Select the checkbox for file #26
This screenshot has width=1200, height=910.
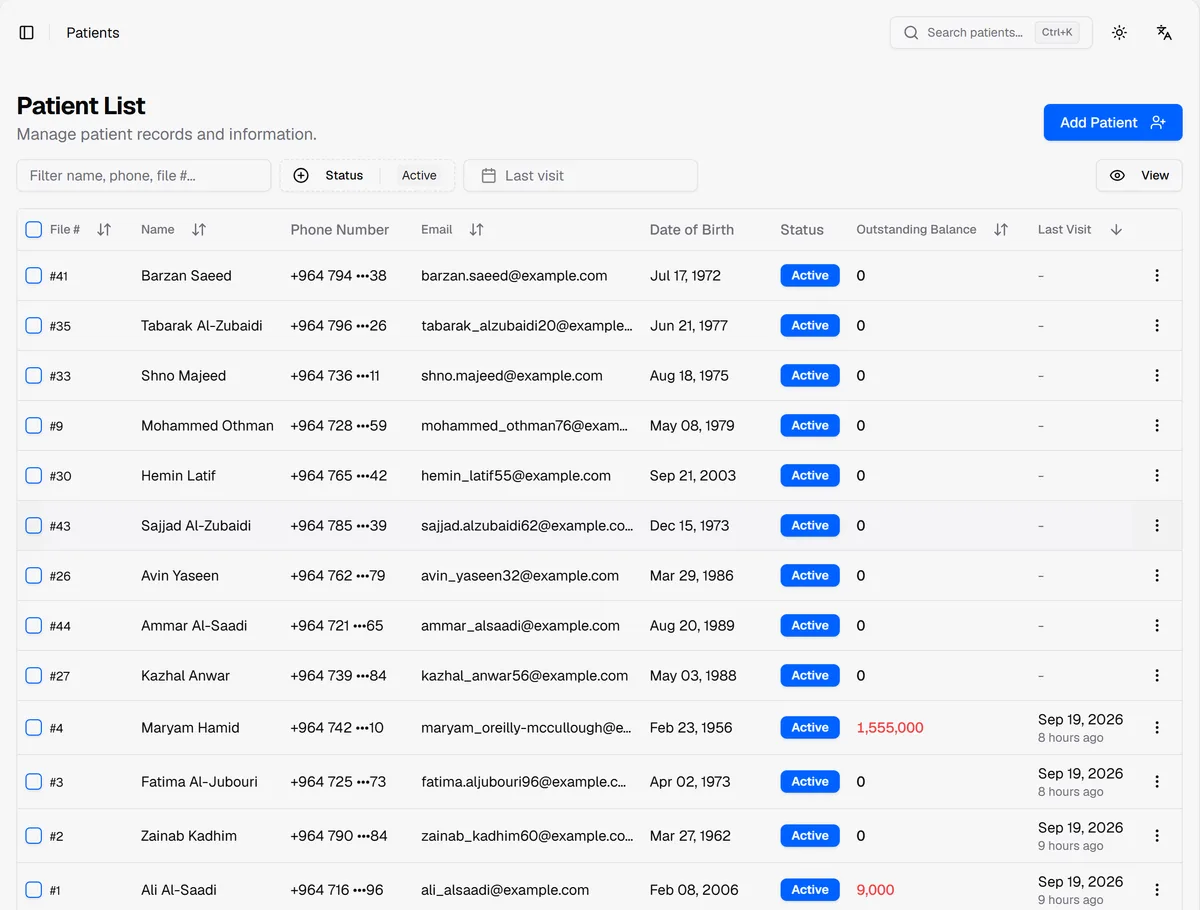click(33, 576)
